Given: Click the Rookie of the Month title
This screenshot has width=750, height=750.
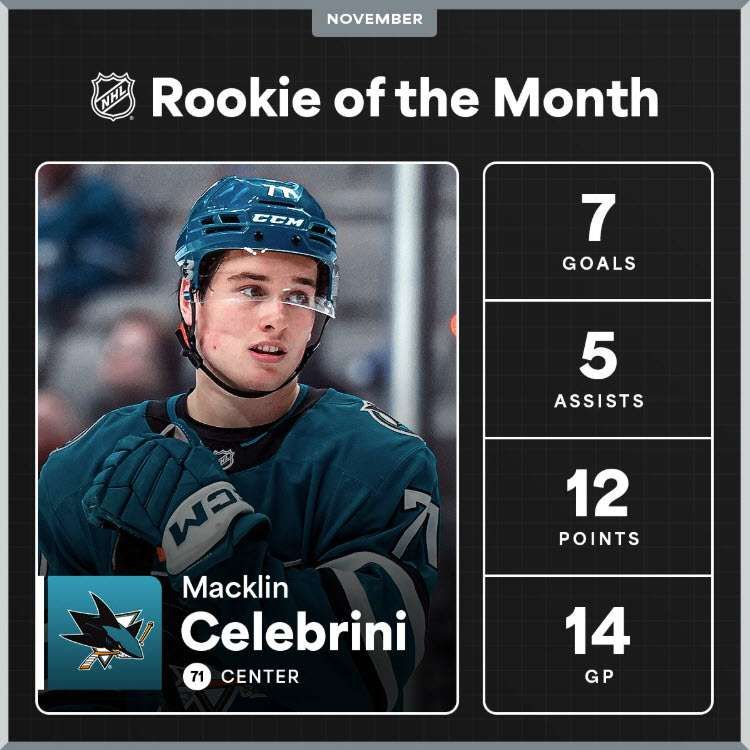Looking at the screenshot, I should [x=405, y=98].
